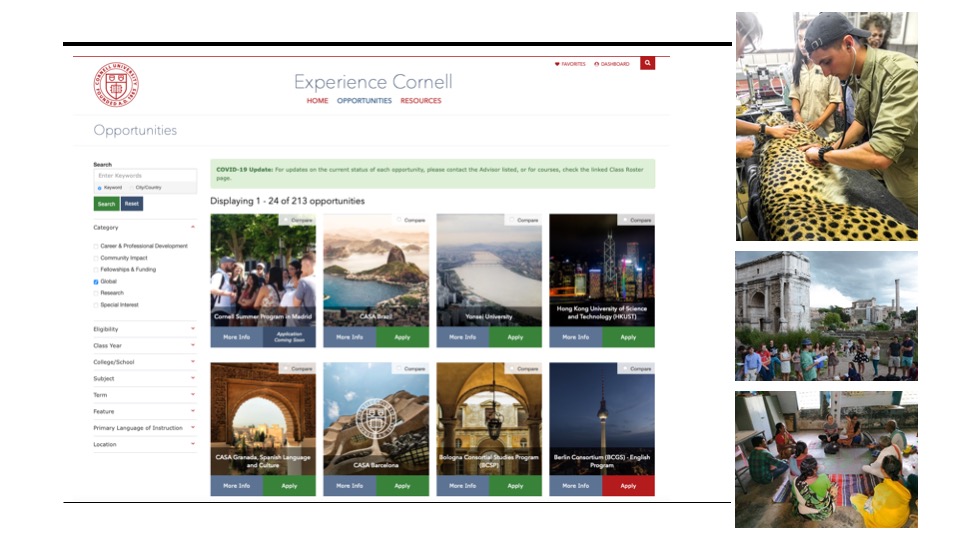Screen dimensions: 960x540
Task: Click the Cornell University seal logo
Action: pyautogui.click(x=116, y=85)
